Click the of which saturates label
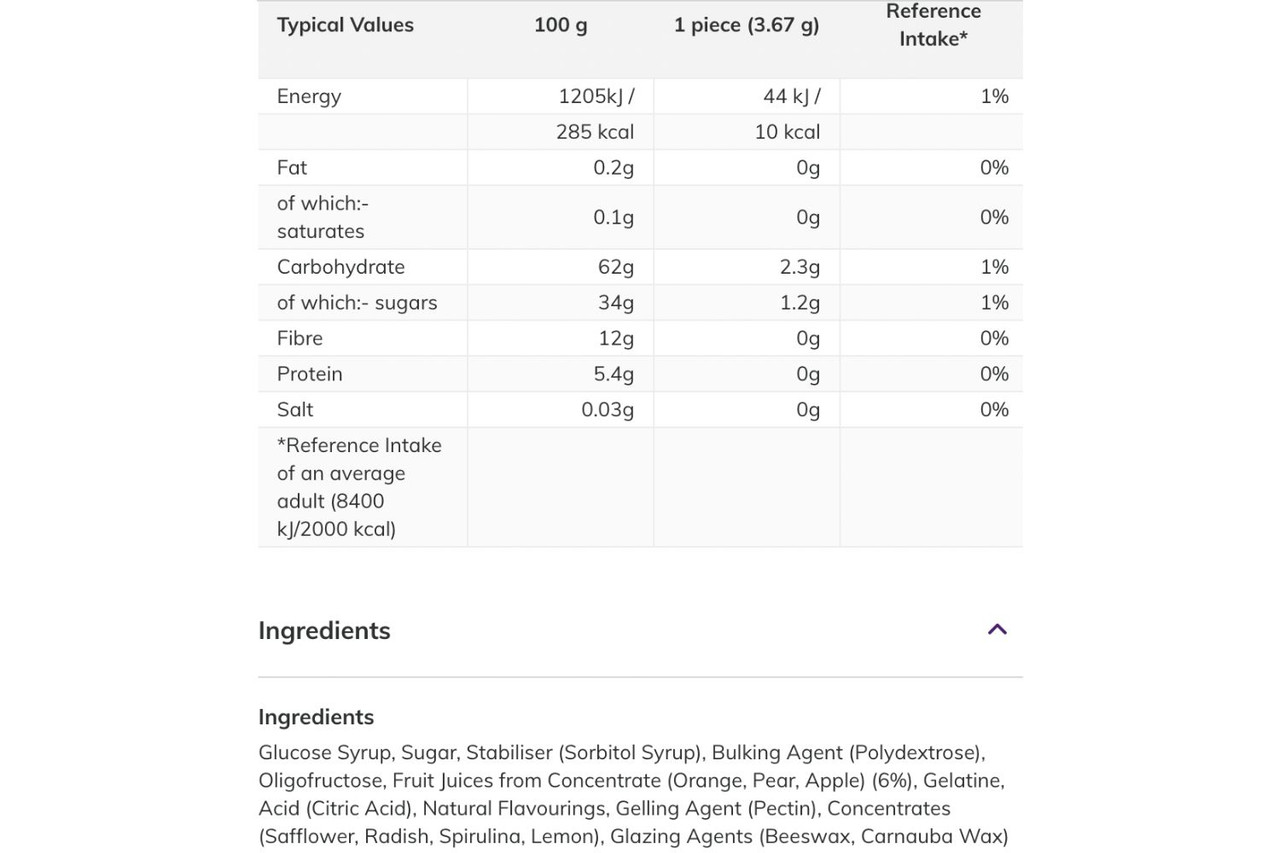The image size is (1280, 853). tap(322, 217)
